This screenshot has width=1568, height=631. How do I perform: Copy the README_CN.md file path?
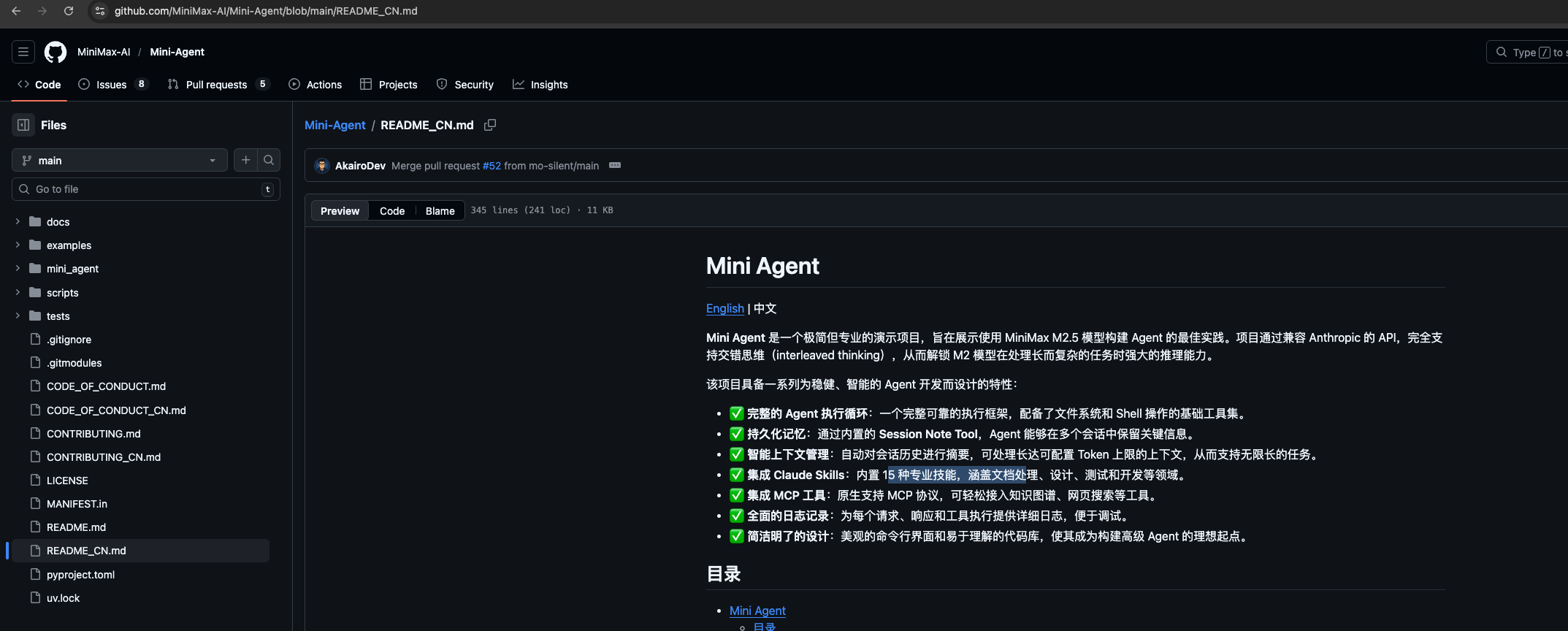click(490, 125)
